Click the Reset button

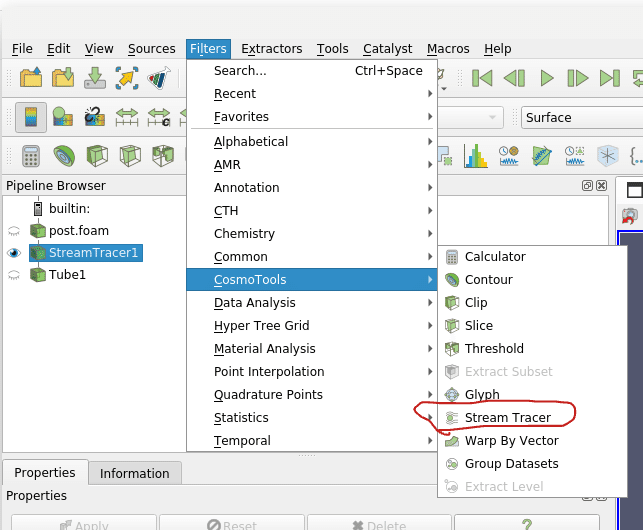tap(232, 523)
